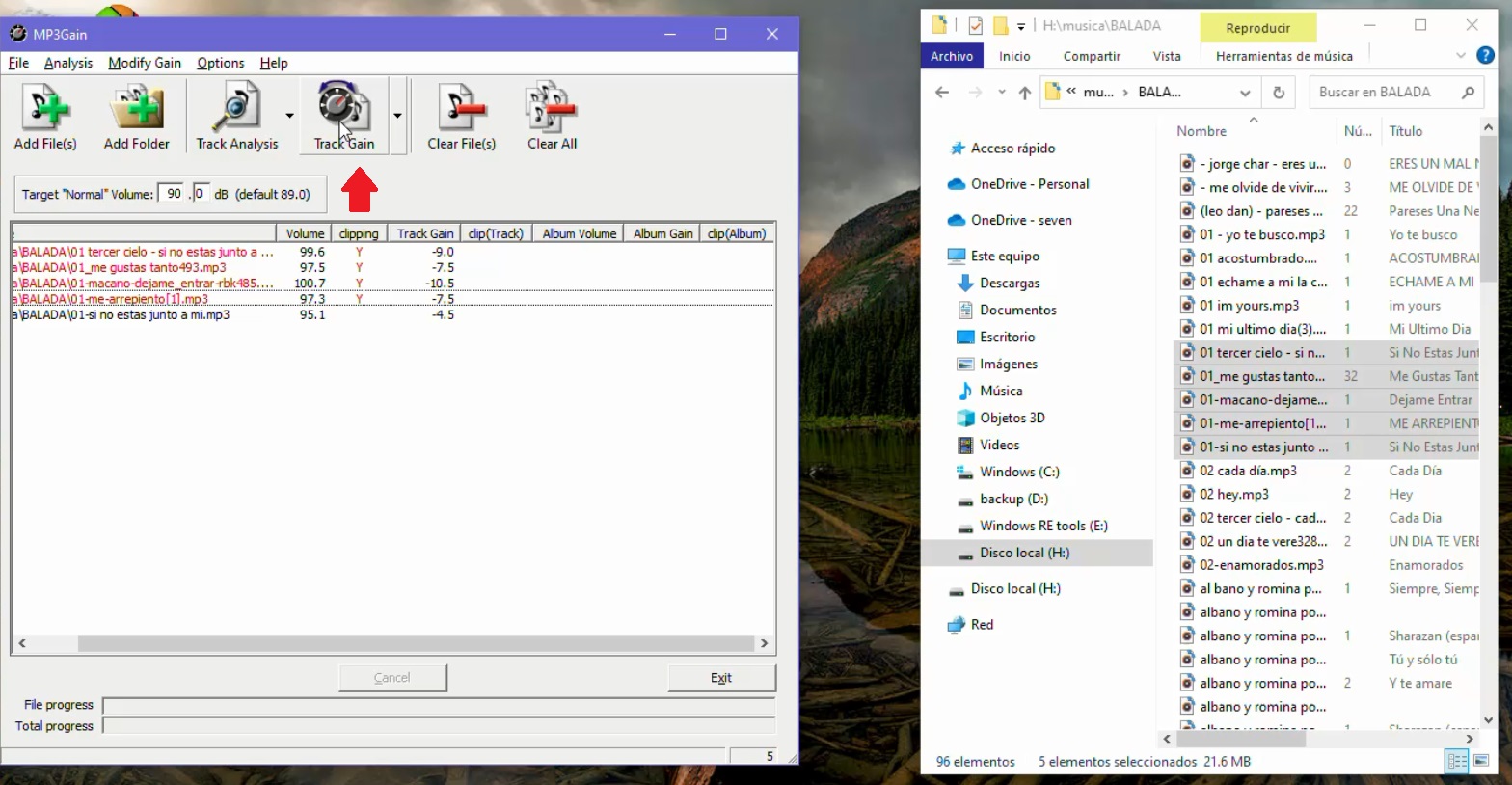Switch to the Compartir ribbon tab
The image size is (1512, 785).
(1092, 56)
